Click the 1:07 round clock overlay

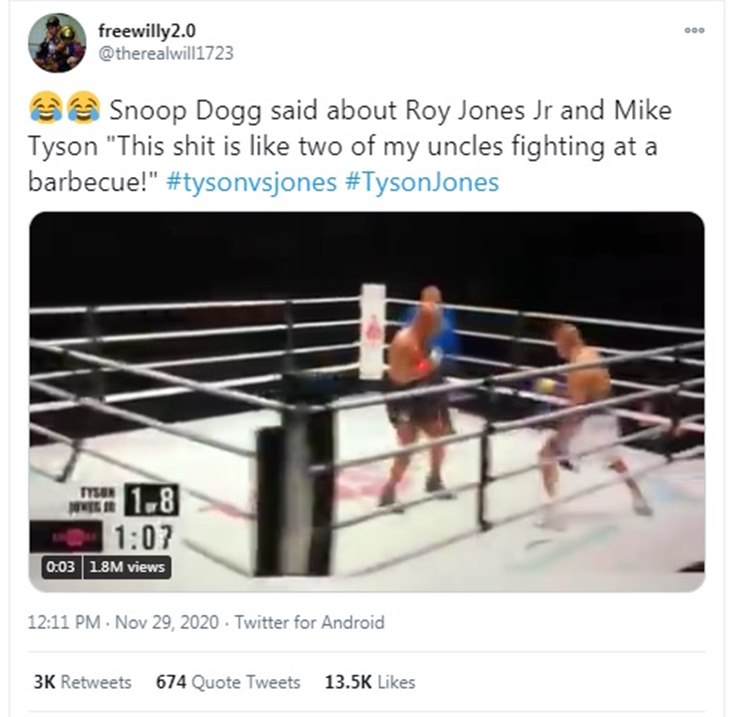click(x=142, y=537)
